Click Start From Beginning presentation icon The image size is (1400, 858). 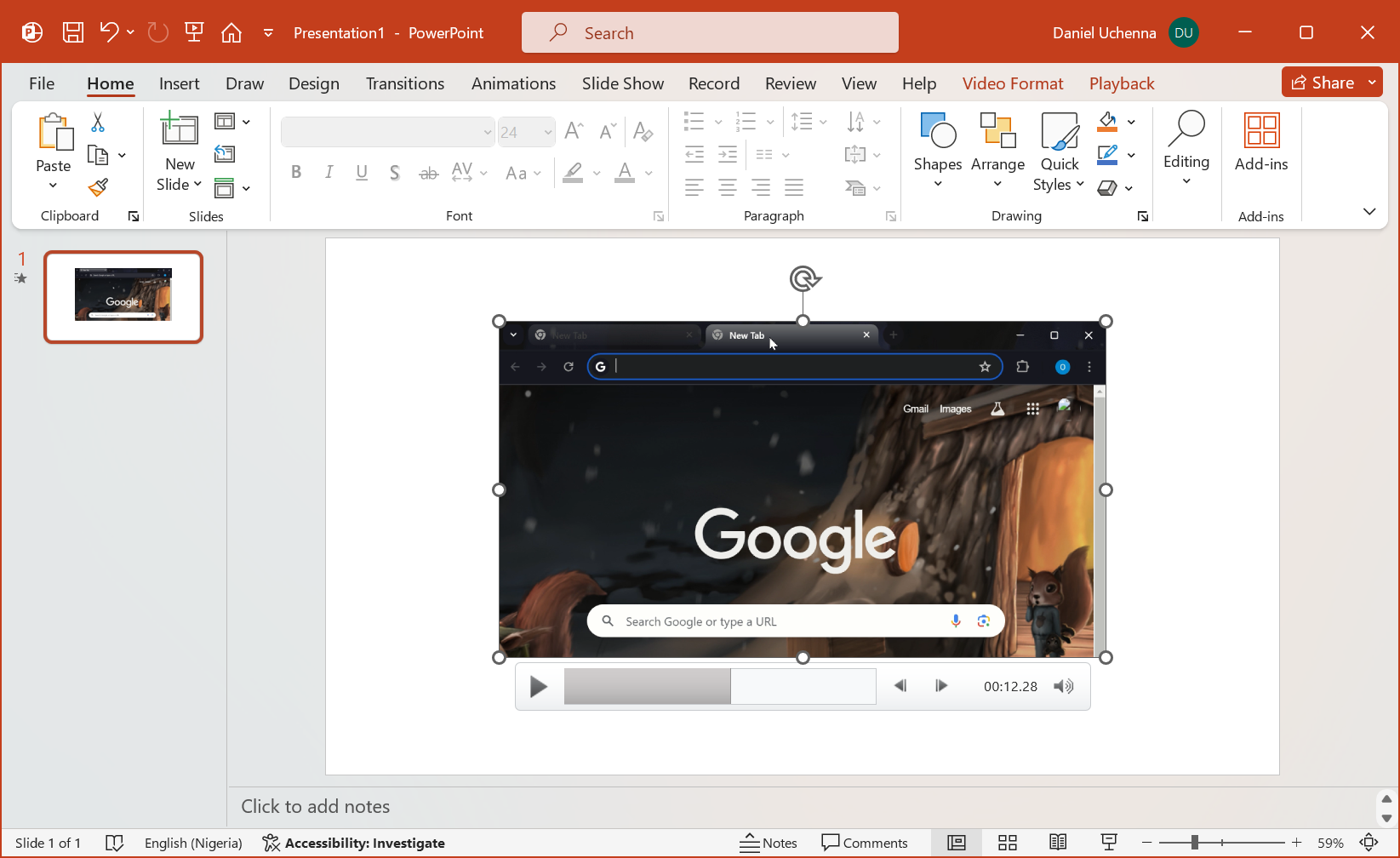194,33
